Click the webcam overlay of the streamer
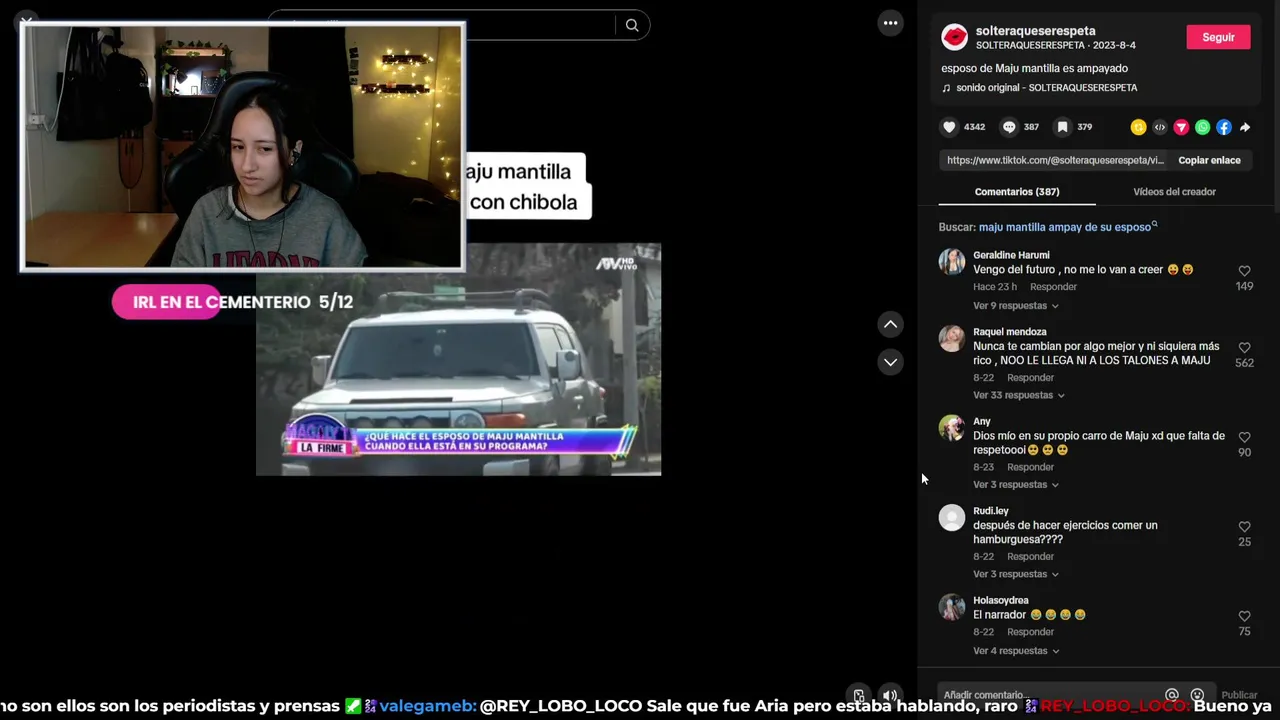The width and height of the screenshot is (1280, 720). 242,147
